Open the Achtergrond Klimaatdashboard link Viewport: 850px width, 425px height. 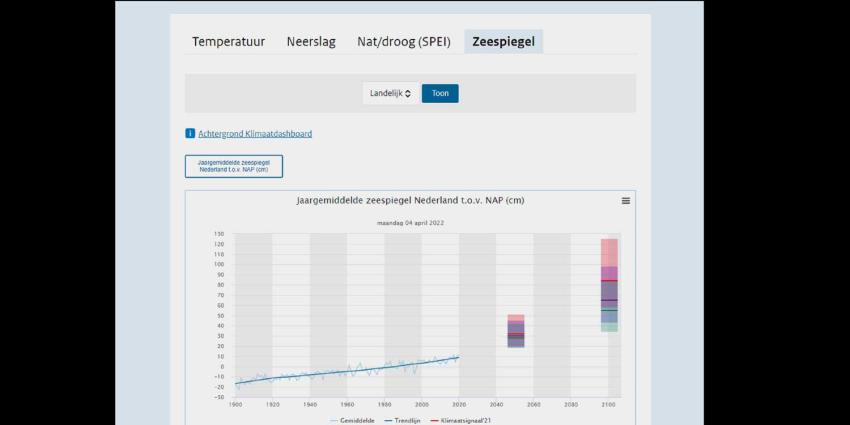(x=255, y=133)
